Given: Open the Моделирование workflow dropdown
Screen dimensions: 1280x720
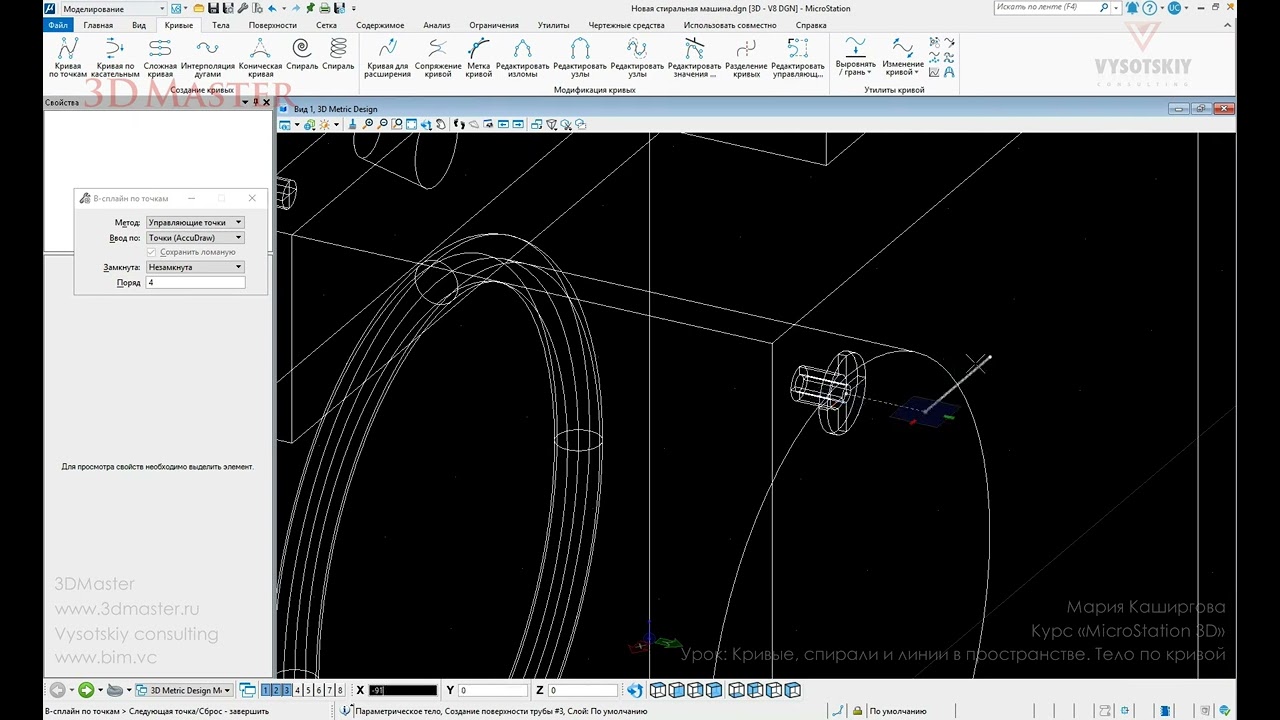Looking at the screenshot, I should pyautogui.click(x=115, y=8).
